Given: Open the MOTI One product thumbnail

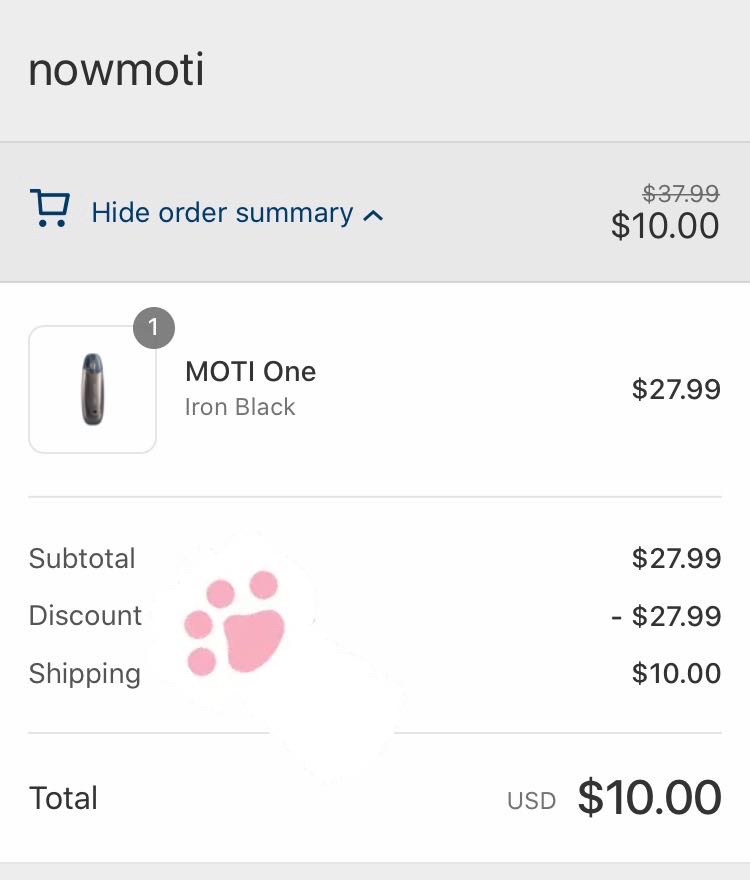Looking at the screenshot, I should [x=92, y=389].
